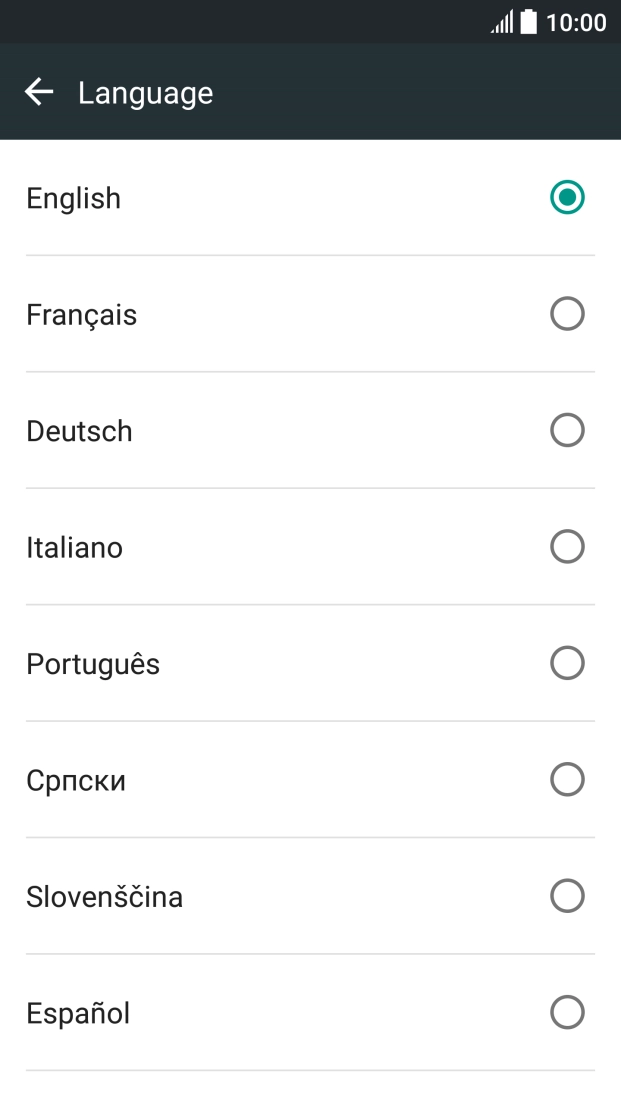Tap the Српски list item
Viewport: 621px width, 1104px height.
[x=76, y=779]
